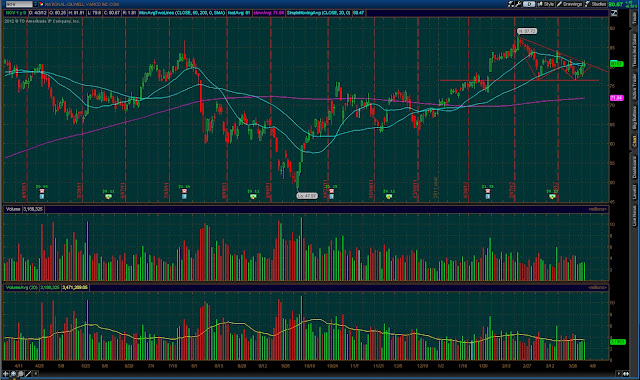The width and height of the screenshot is (640, 380).
Task: Click the zoom magnifier tool at bottom left
Action: pos(20,373)
